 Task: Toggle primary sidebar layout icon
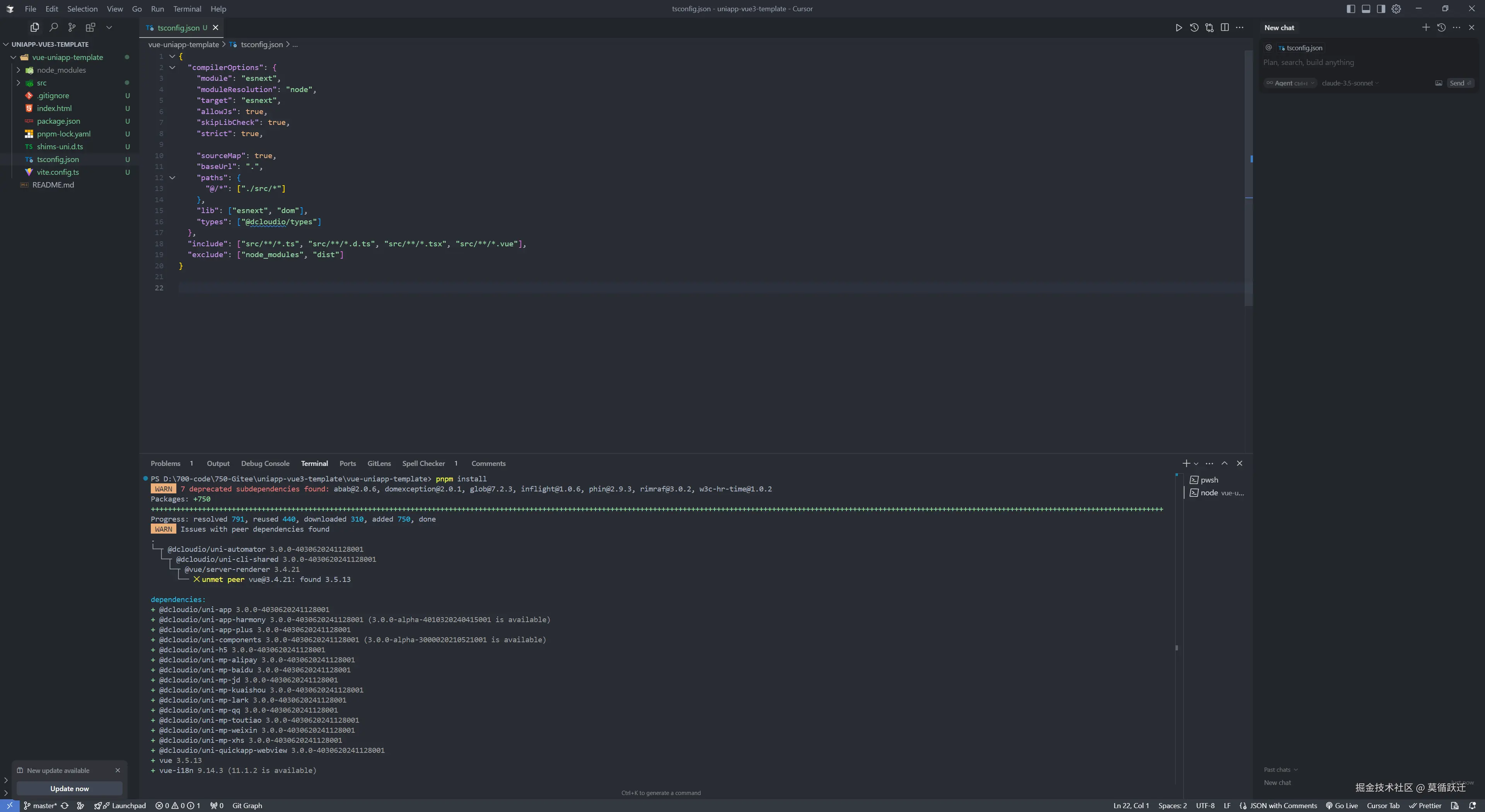[1351, 9]
